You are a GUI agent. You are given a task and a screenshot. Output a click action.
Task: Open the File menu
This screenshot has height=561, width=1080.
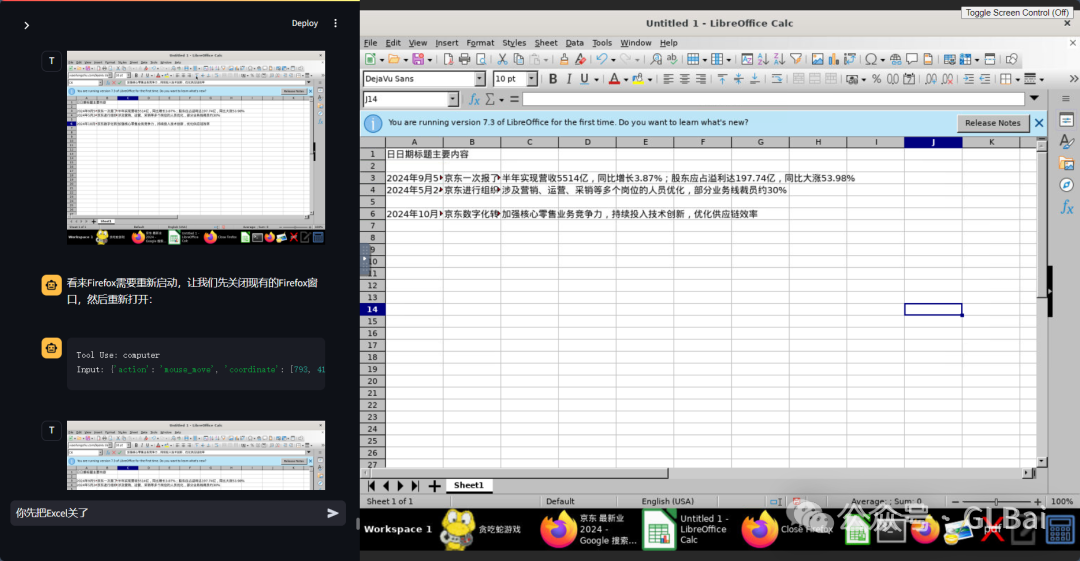[x=370, y=43]
